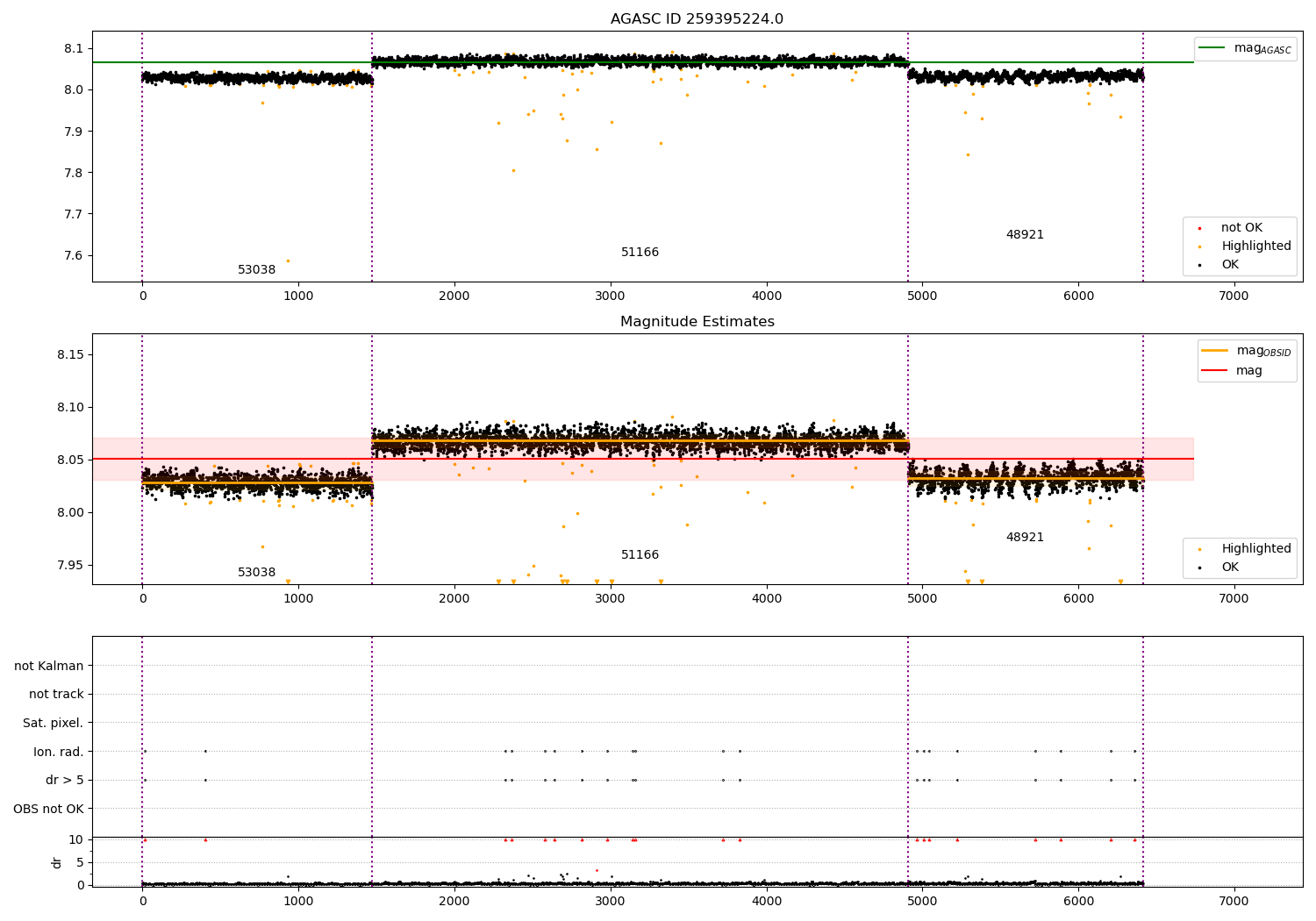1316x921 pixels.
Task: Click the 8.15 tick on middle plot
Action: [x=71, y=354]
